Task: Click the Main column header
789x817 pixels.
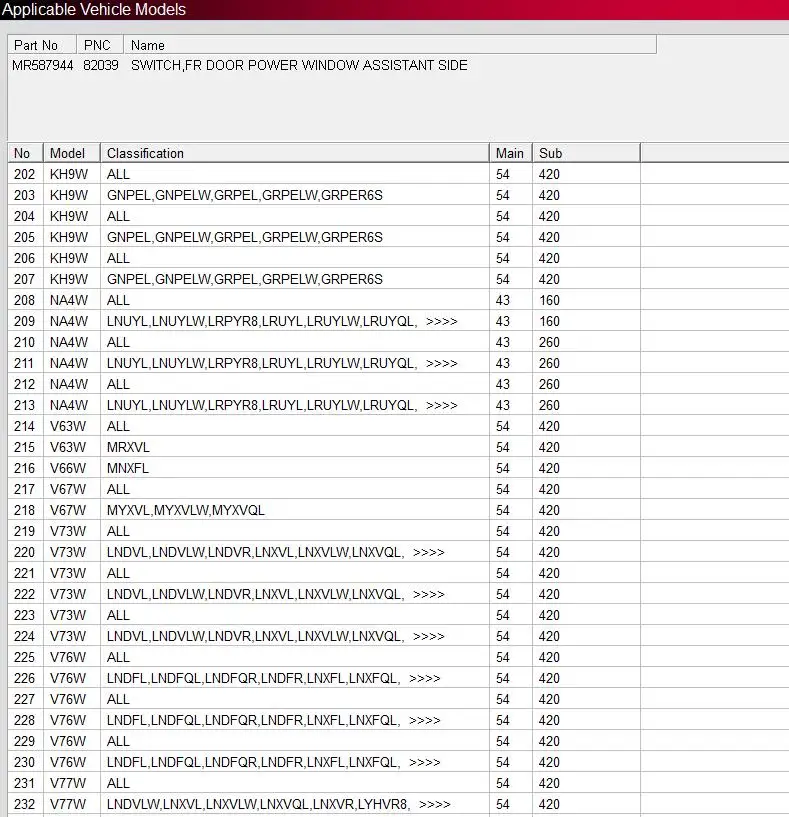Action: coord(511,153)
